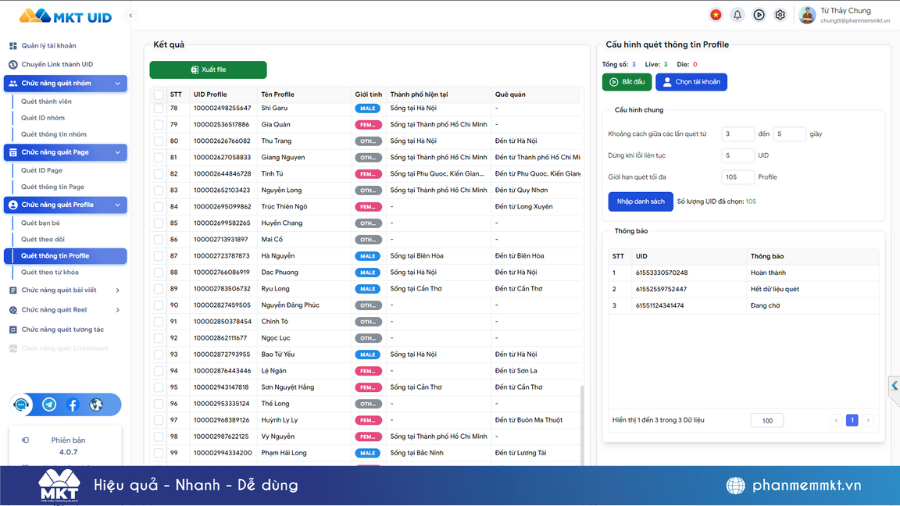Image resolution: width=900 pixels, height=506 pixels.
Task: Open the website globe icon
Action: pyautogui.click(x=96, y=405)
